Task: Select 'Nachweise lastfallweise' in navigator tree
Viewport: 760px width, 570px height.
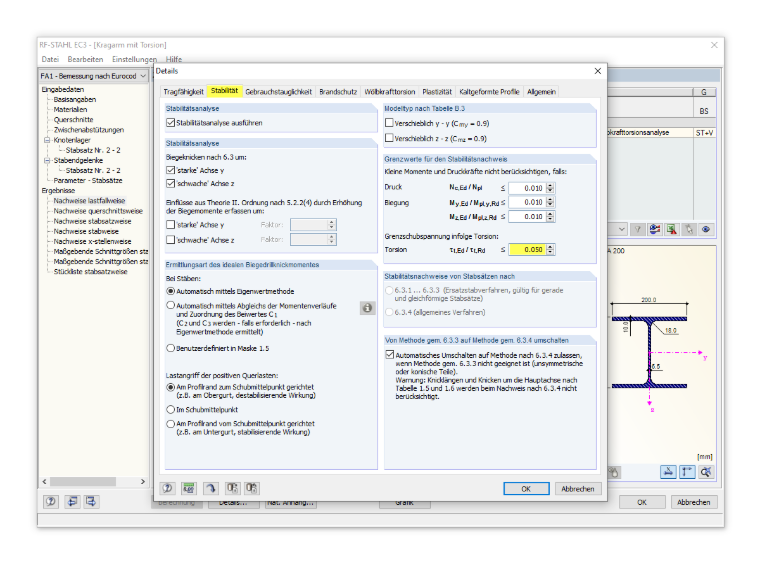Action: [x=89, y=201]
